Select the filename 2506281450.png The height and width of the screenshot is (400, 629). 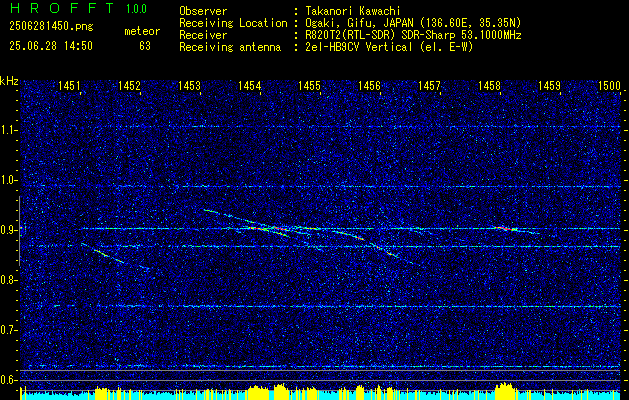tap(51, 27)
